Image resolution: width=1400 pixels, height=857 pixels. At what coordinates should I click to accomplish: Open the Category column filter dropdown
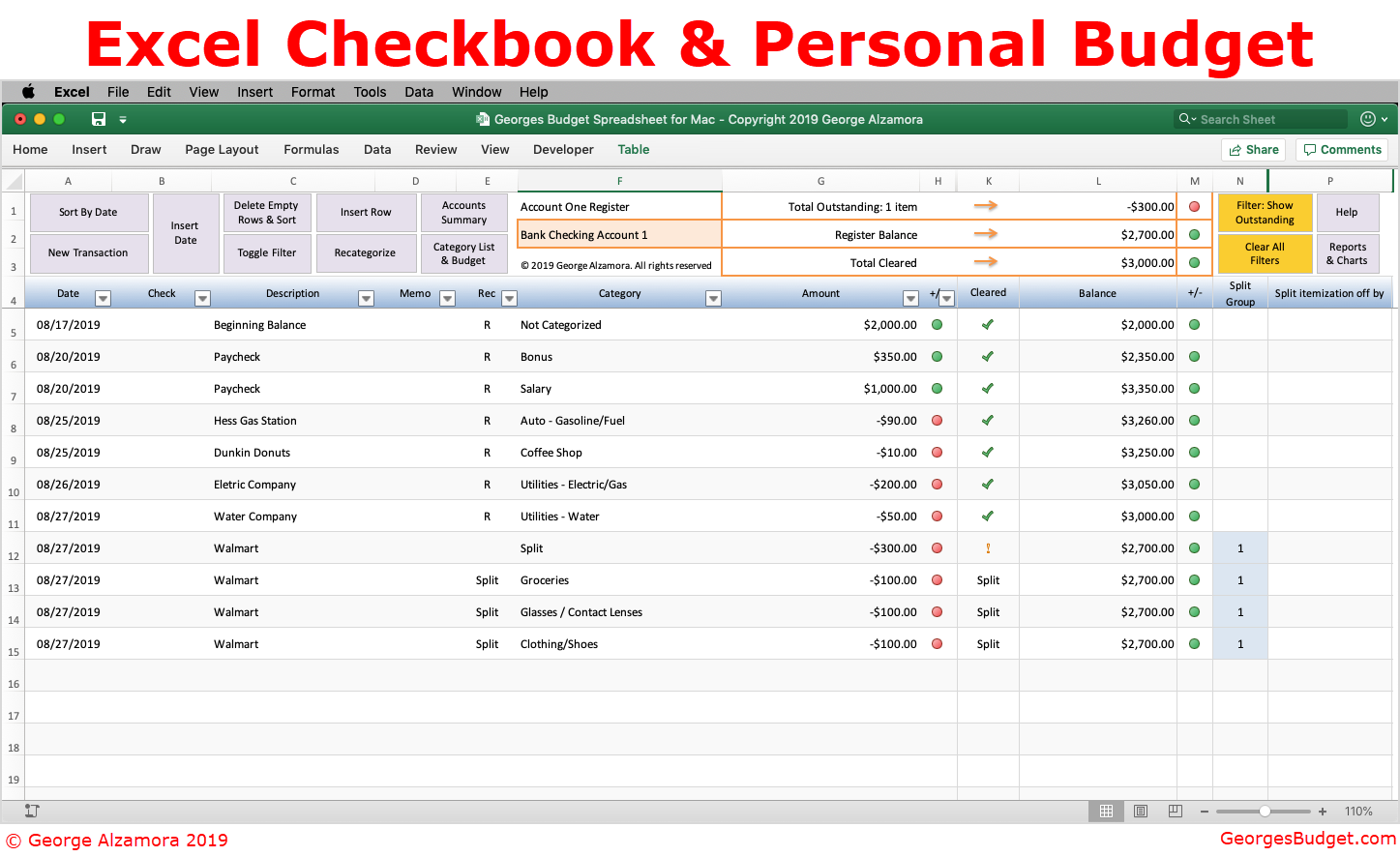[x=713, y=298]
